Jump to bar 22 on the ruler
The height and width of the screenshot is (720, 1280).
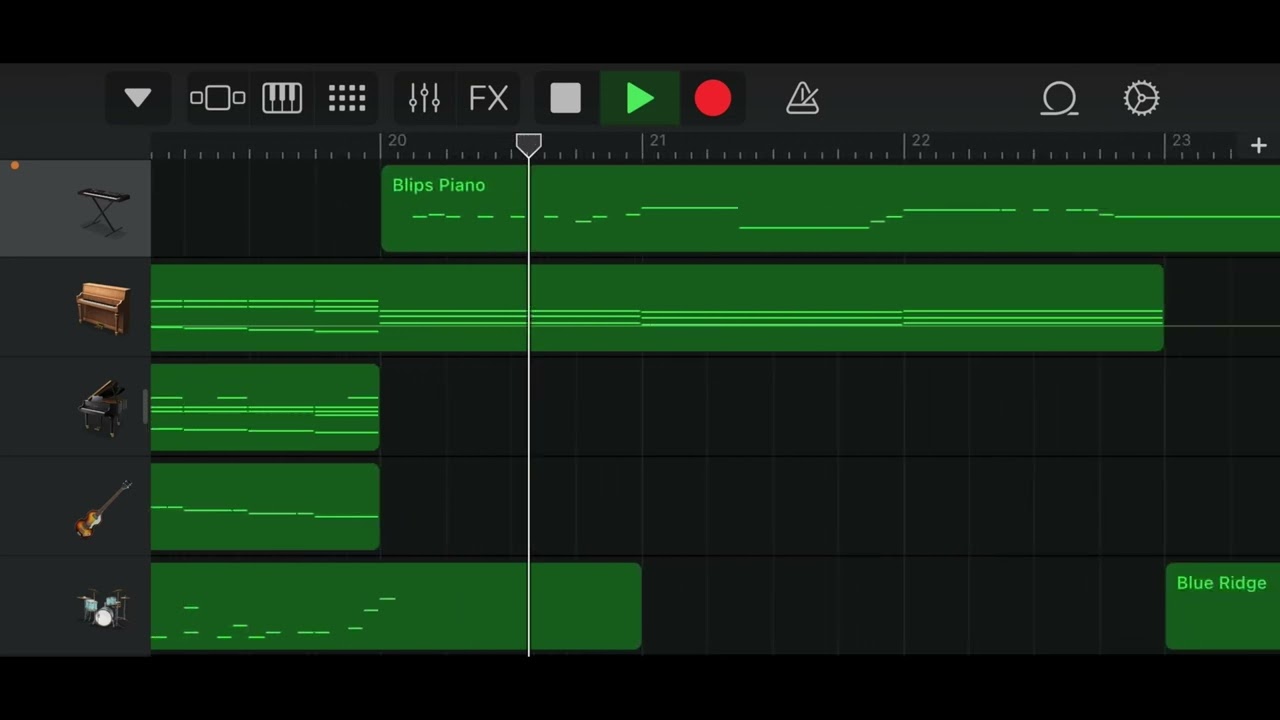(921, 141)
